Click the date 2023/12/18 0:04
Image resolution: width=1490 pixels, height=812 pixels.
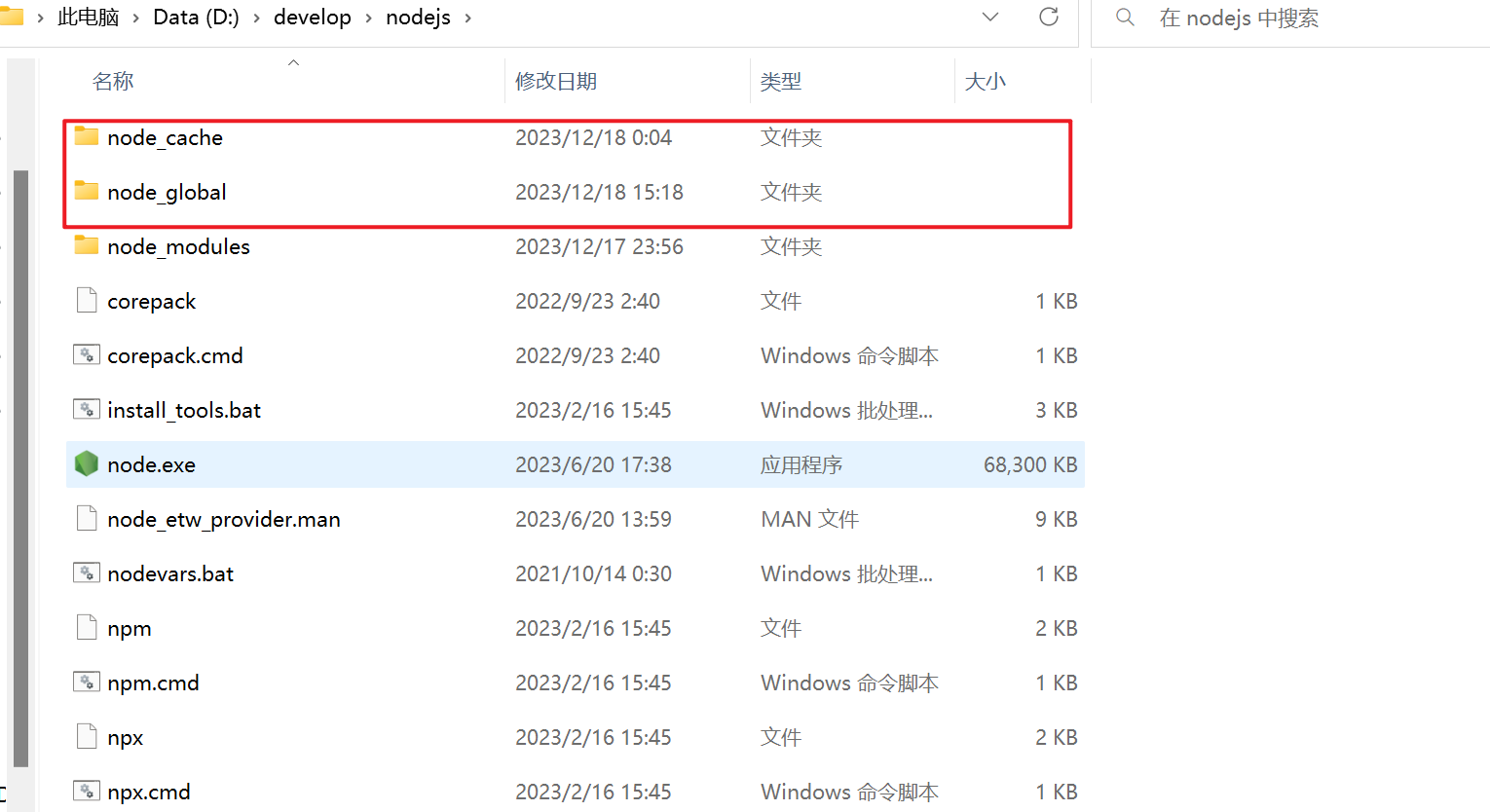click(594, 137)
